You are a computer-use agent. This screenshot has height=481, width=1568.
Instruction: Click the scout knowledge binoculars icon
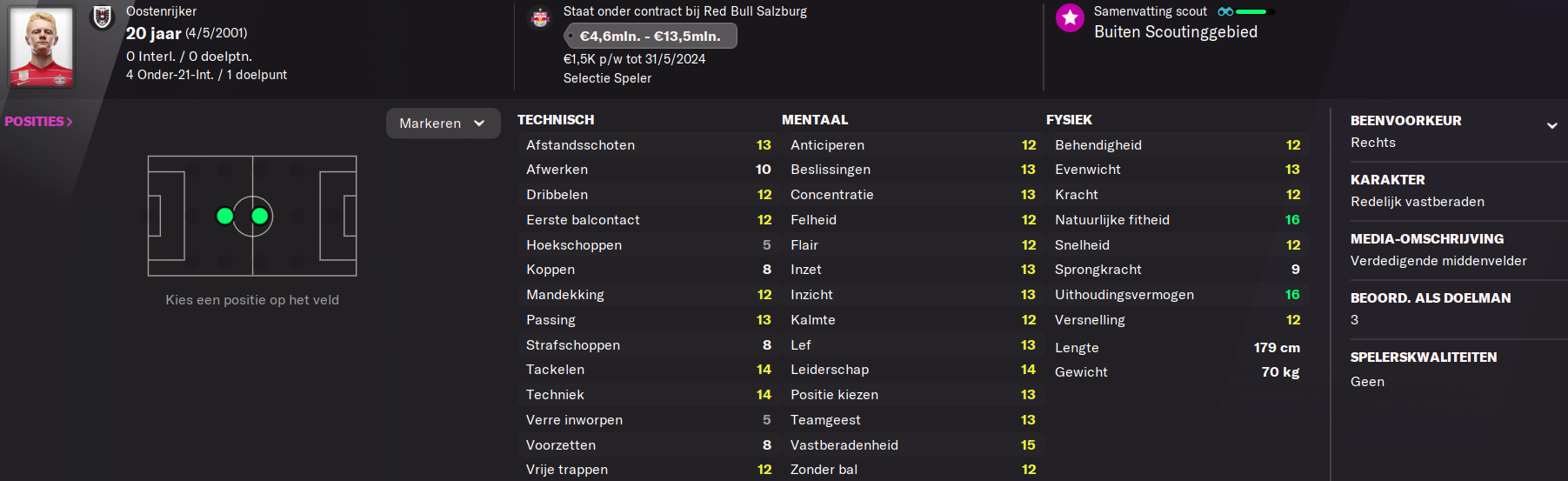[x=1225, y=11]
